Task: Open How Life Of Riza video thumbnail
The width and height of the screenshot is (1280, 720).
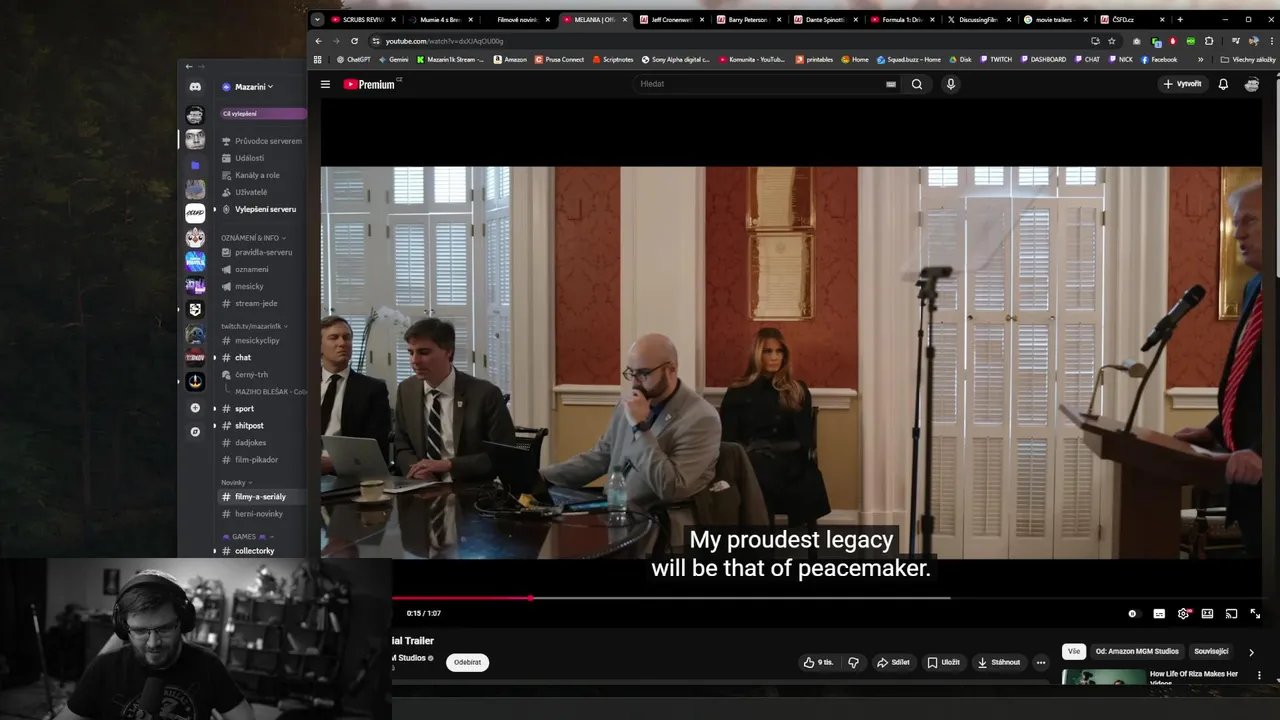Action: click(x=1103, y=677)
